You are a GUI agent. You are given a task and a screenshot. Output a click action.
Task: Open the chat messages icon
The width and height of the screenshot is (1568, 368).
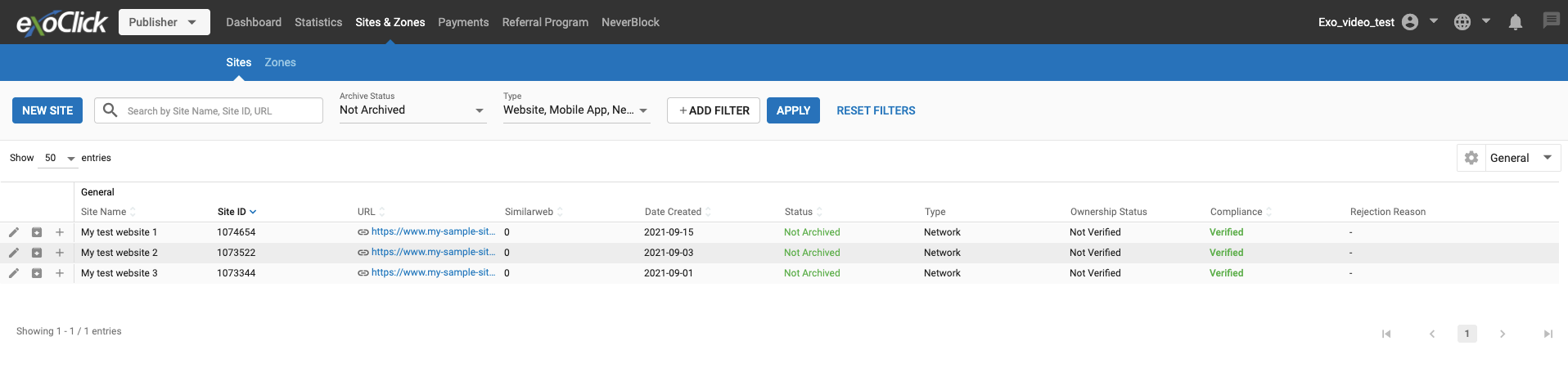pos(1551,21)
